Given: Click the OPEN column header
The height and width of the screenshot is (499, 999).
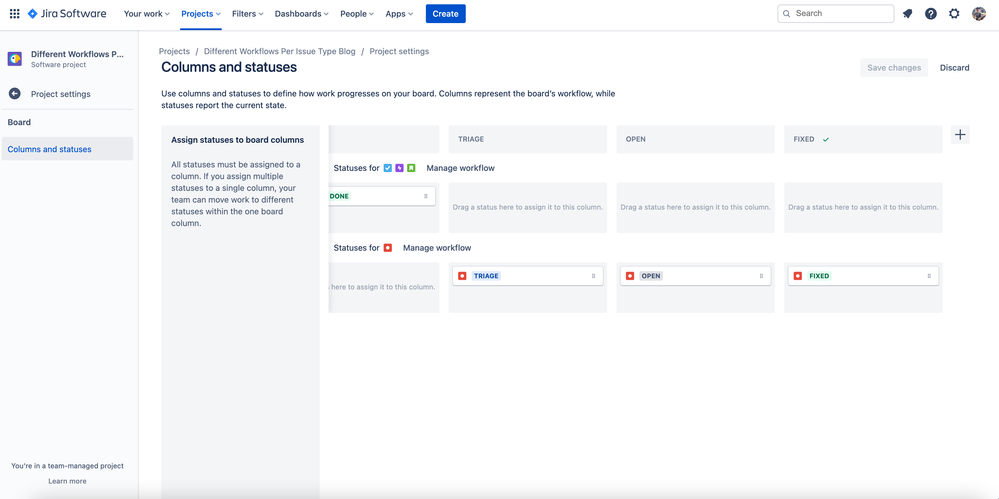Looking at the screenshot, I should tap(695, 139).
